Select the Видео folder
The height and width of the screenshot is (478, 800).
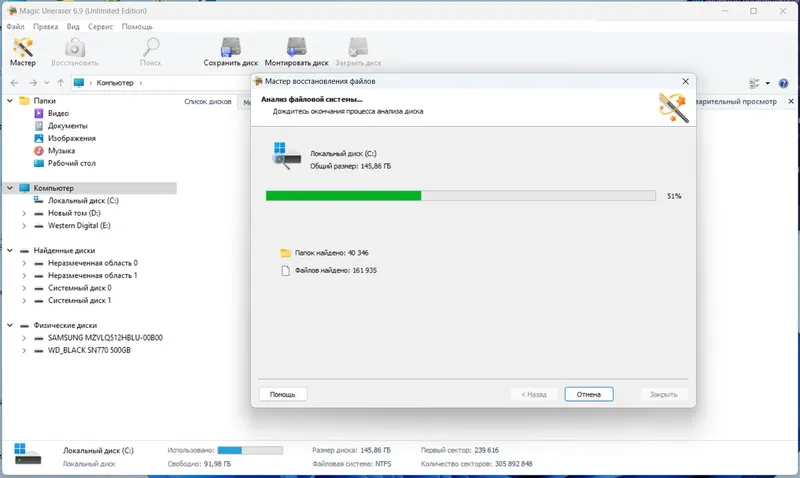pos(58,113)
